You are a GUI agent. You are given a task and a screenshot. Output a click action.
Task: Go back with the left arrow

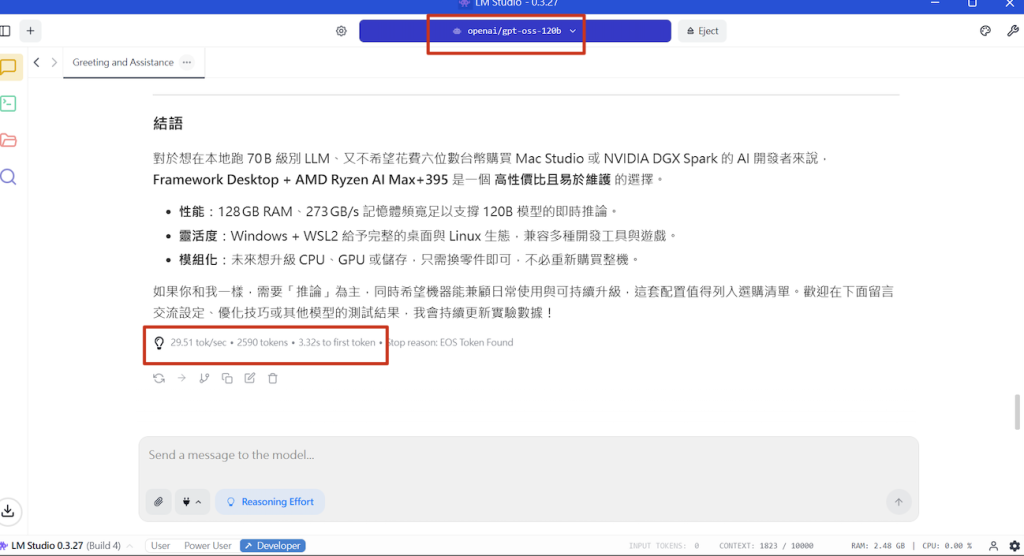click(x=37, y=62)
